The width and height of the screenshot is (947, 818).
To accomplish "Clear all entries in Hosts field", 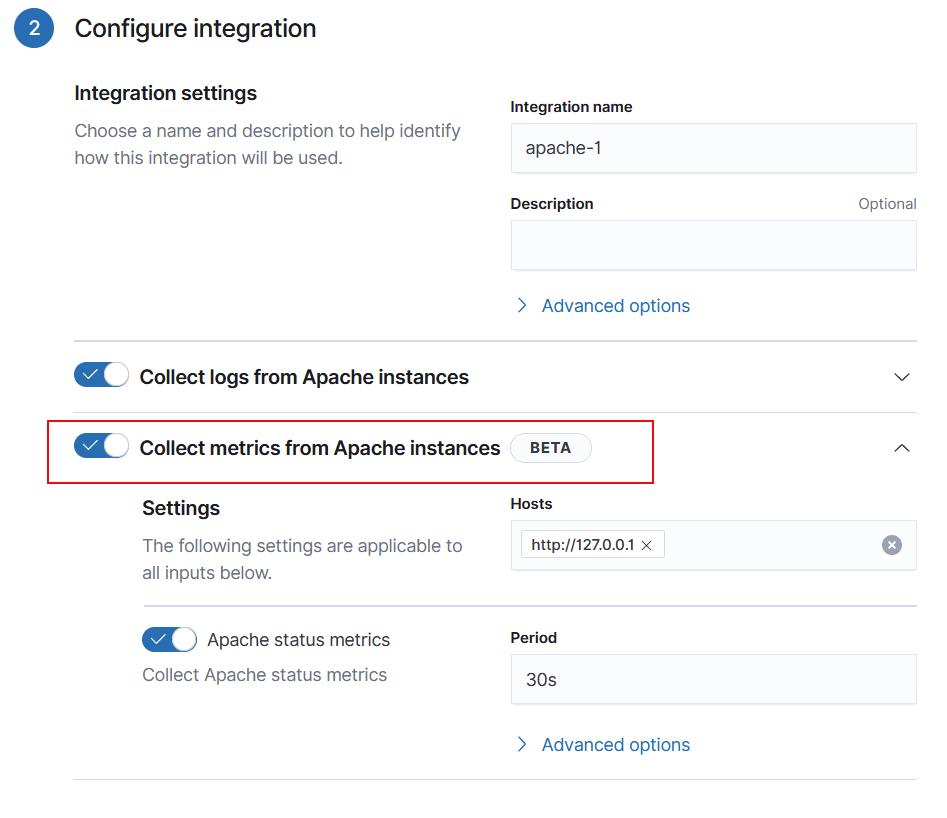I will pyautogui.click(x=891, y=545).
